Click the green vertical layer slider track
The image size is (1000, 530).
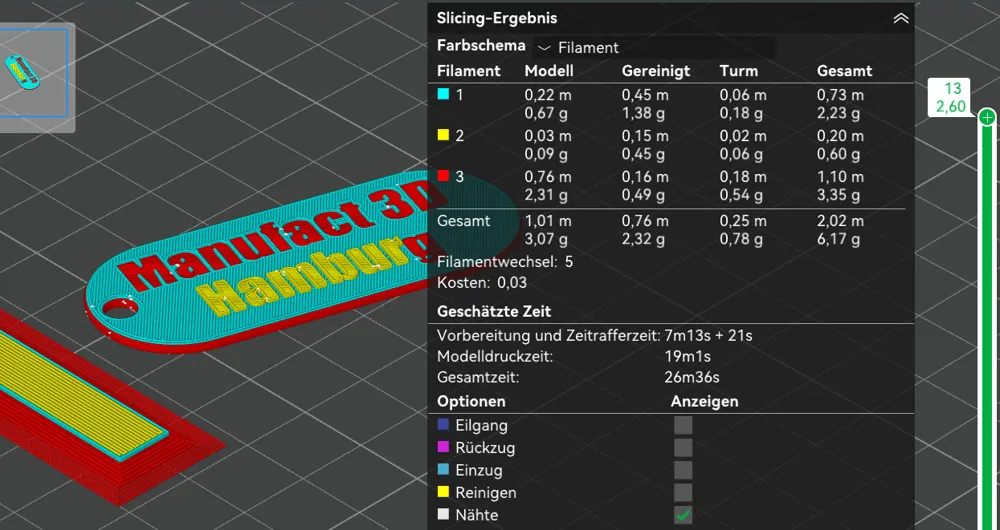tap(987, 325)
